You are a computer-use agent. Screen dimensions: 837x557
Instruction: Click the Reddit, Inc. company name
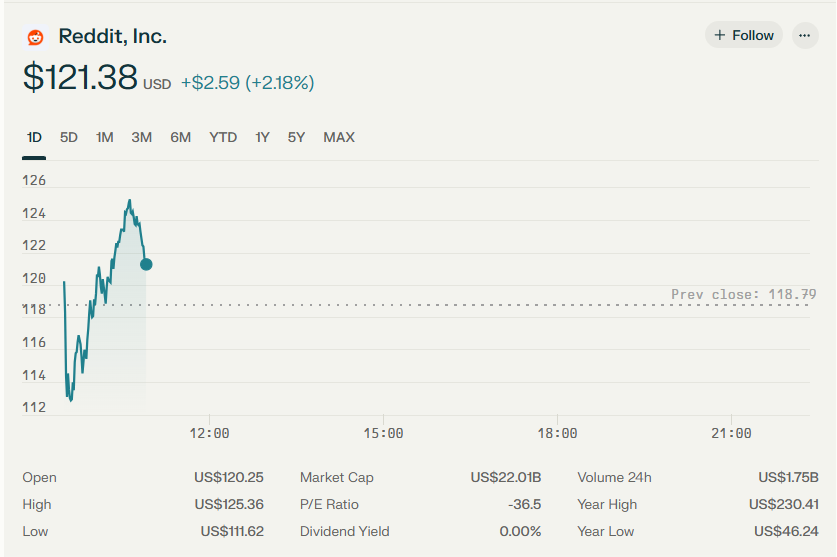click(x=113, y=36)
